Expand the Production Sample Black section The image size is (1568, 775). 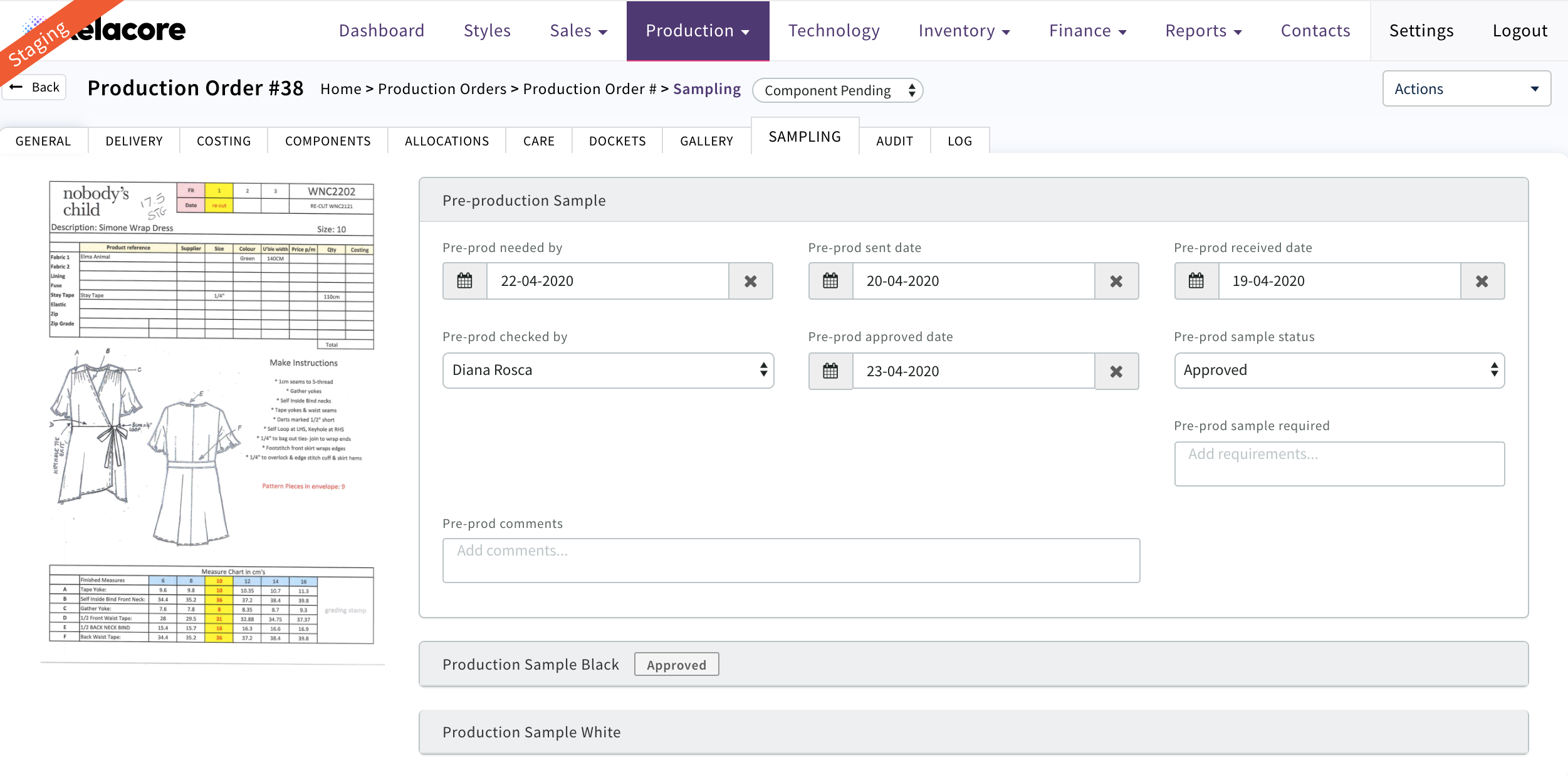click(530, 664)
